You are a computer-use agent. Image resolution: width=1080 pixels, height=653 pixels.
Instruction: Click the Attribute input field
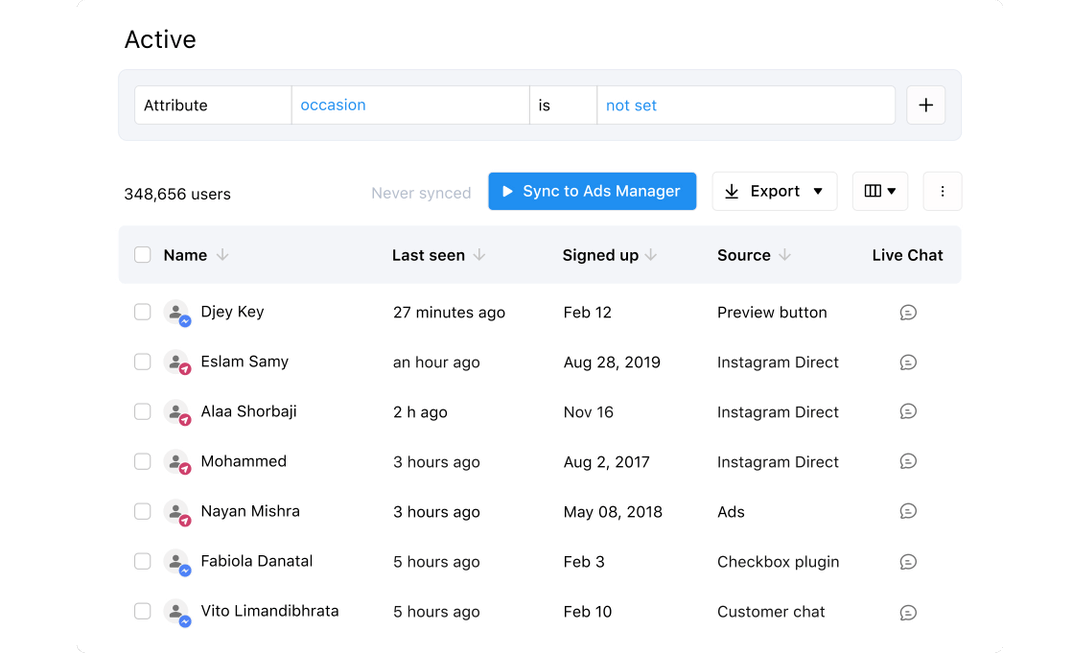(x=212, y=104)
